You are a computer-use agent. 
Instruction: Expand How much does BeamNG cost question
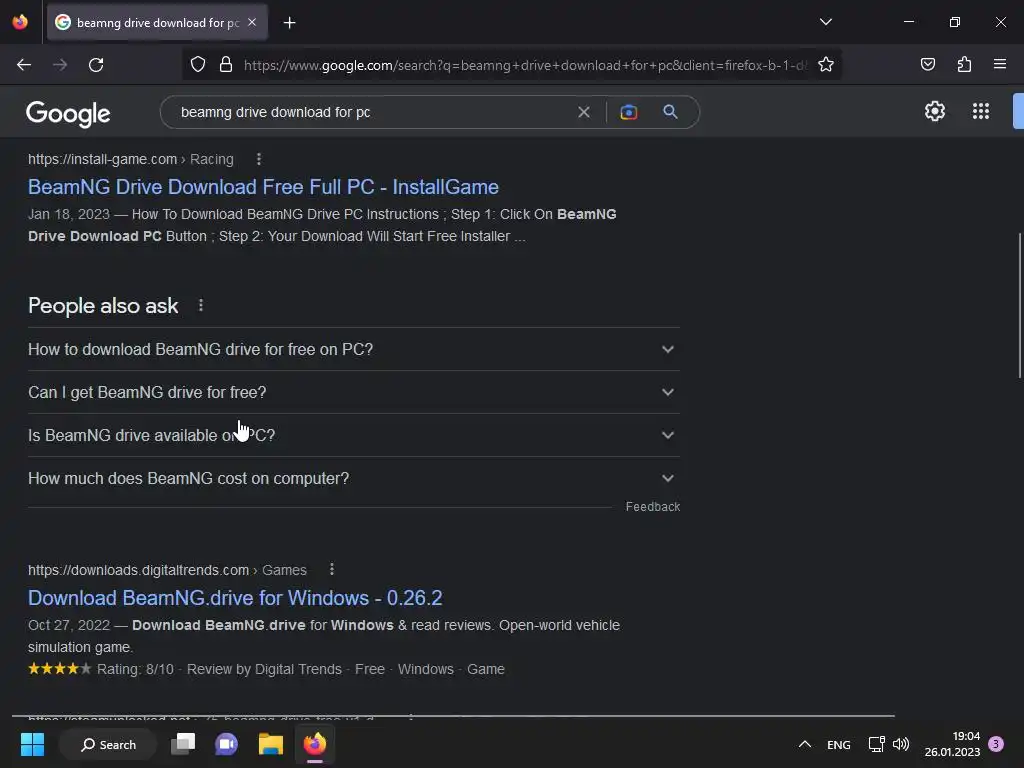coord(353,479)
